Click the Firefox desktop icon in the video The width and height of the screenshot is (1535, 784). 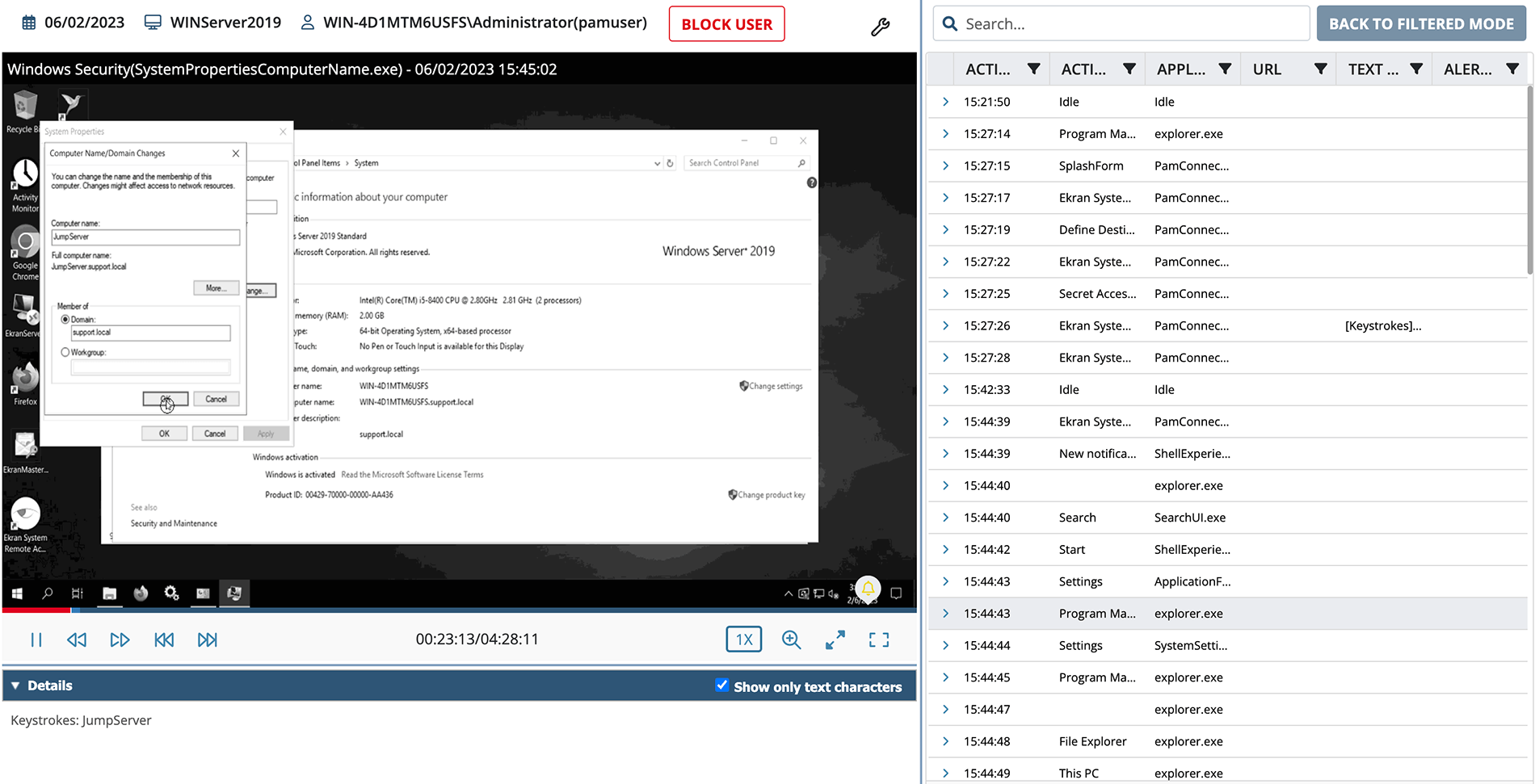click(25, 384)
